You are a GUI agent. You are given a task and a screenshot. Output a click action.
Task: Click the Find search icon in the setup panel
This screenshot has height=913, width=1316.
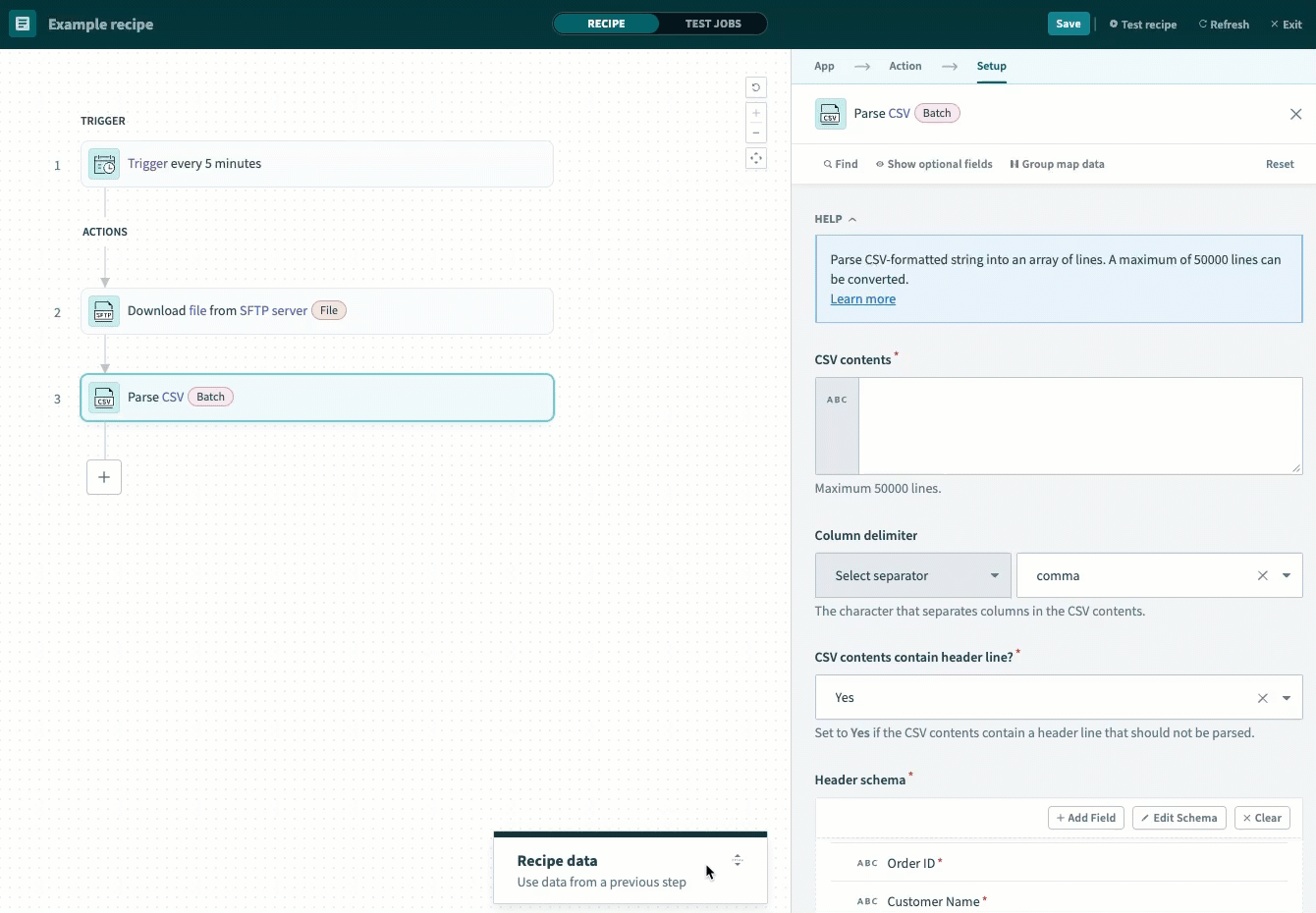tap(826, 164)
